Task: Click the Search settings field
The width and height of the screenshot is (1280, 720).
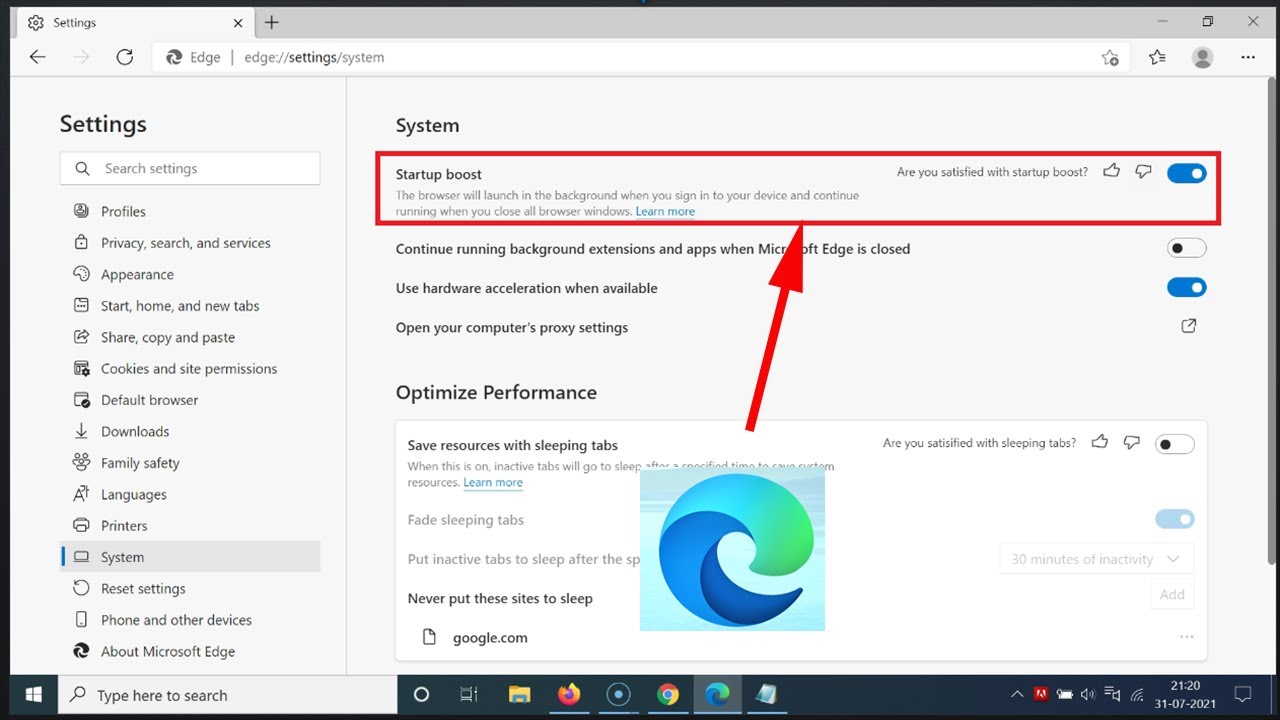Action: [x=190, y=168]
